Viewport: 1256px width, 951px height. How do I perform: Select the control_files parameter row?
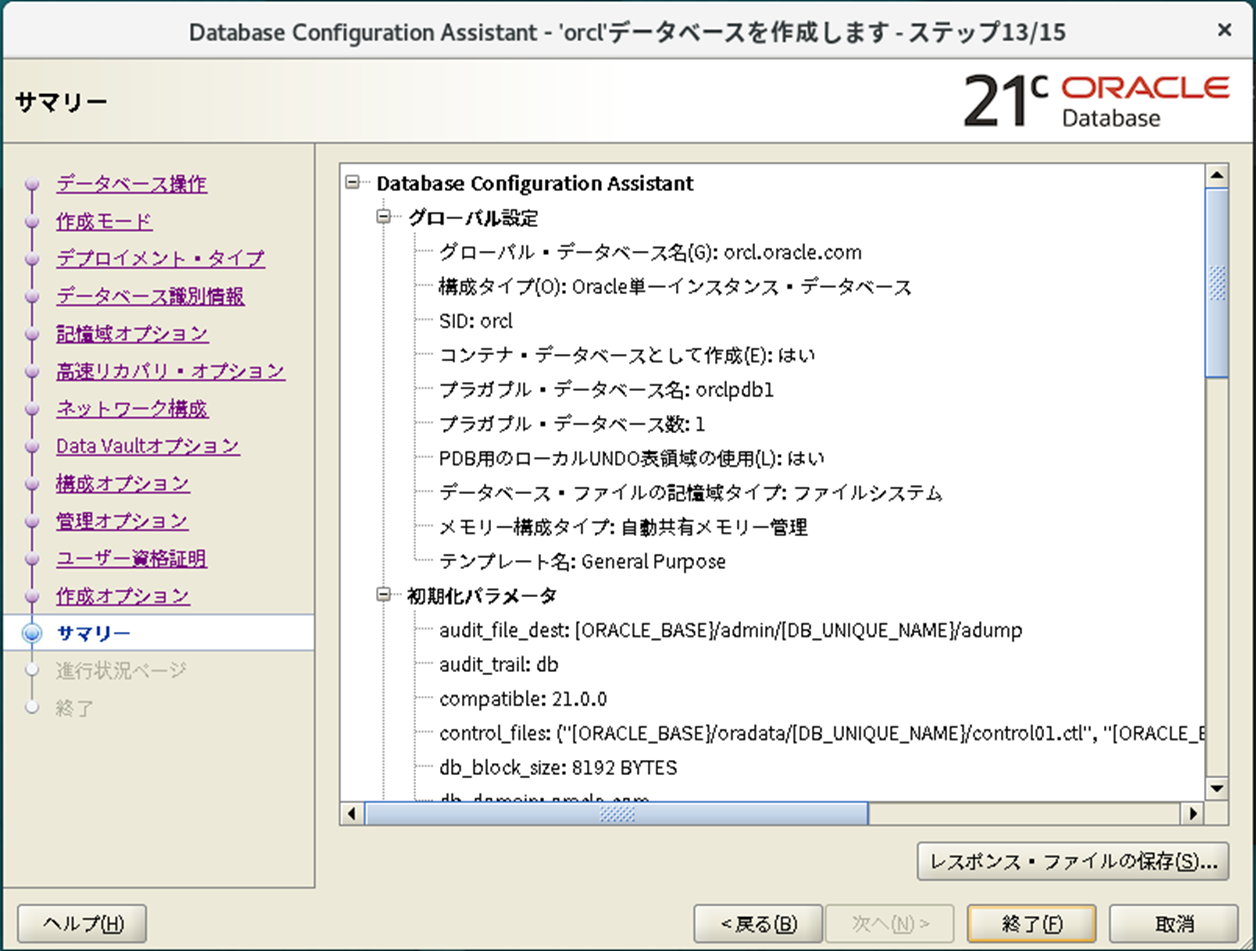coord(821,733)
